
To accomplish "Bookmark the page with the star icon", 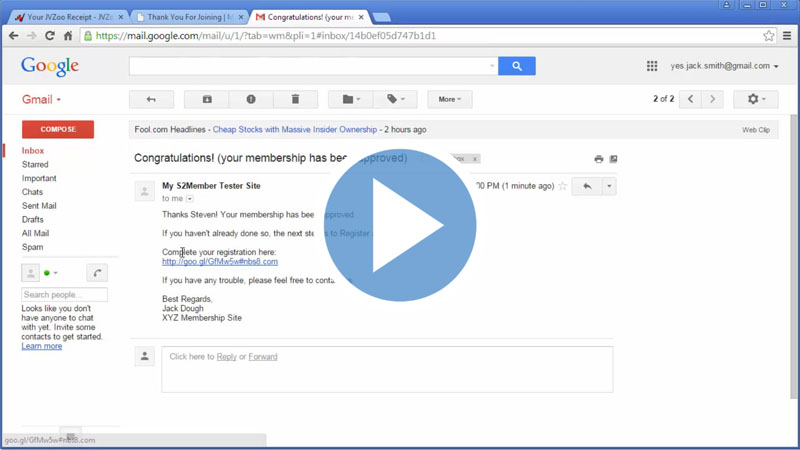I will (x=768, y=36).
